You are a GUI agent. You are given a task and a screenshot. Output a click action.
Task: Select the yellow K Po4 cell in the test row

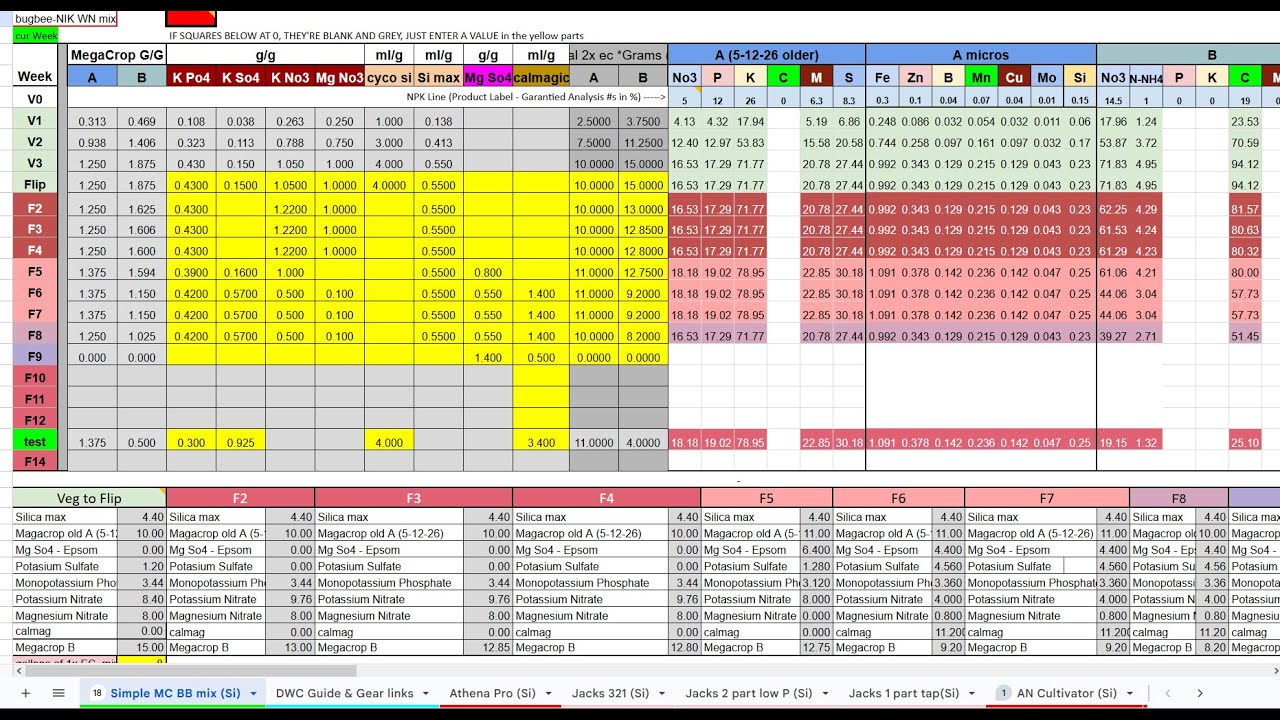click(191, 442)
